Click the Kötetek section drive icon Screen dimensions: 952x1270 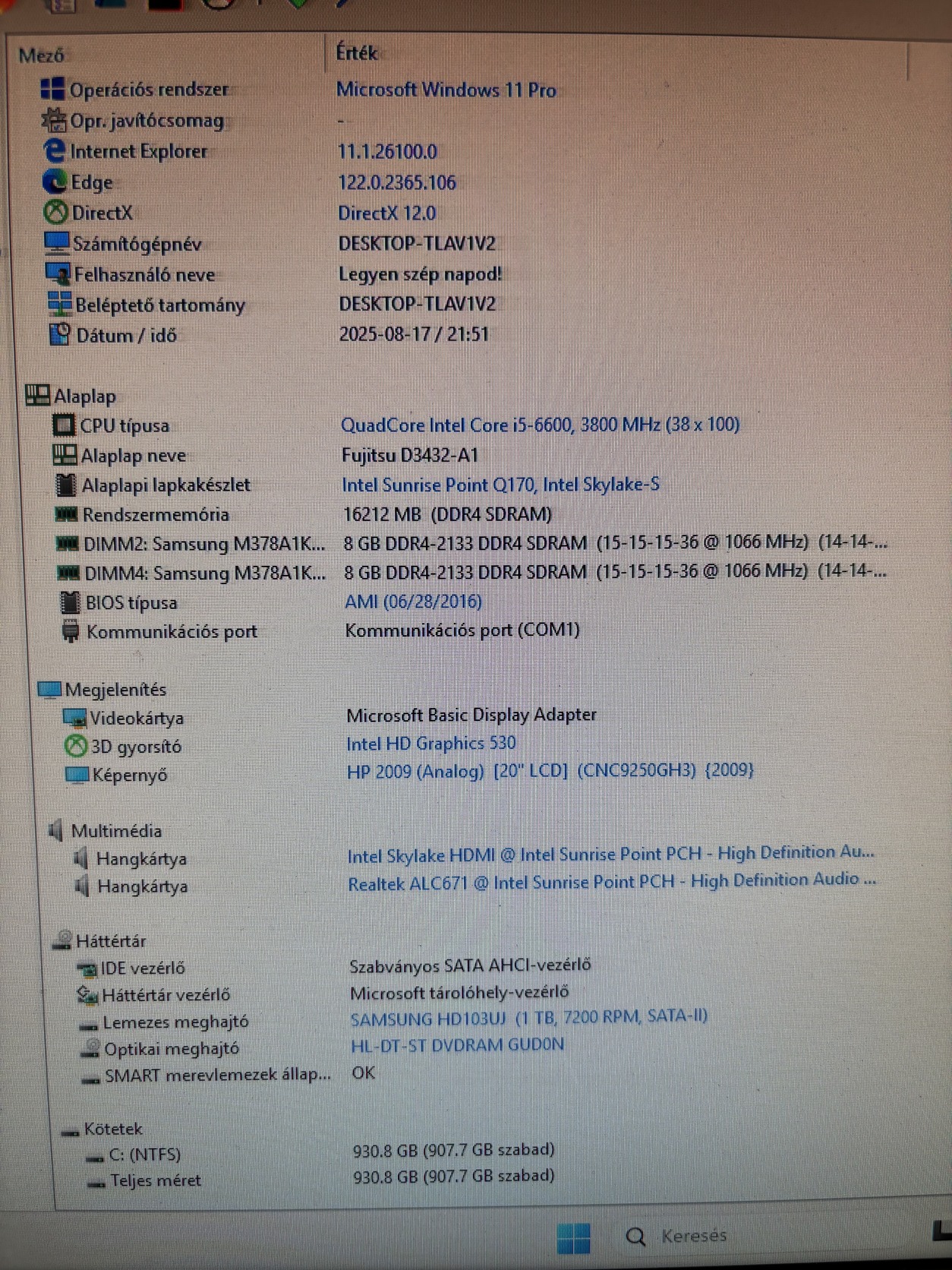pyautogui.click(x=71, y=1133)
